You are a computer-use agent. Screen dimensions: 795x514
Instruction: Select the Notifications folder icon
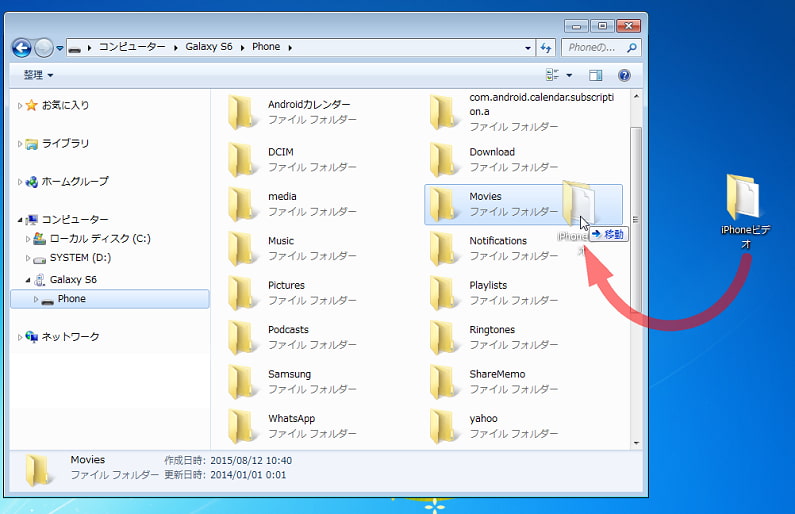click(443, 248)
